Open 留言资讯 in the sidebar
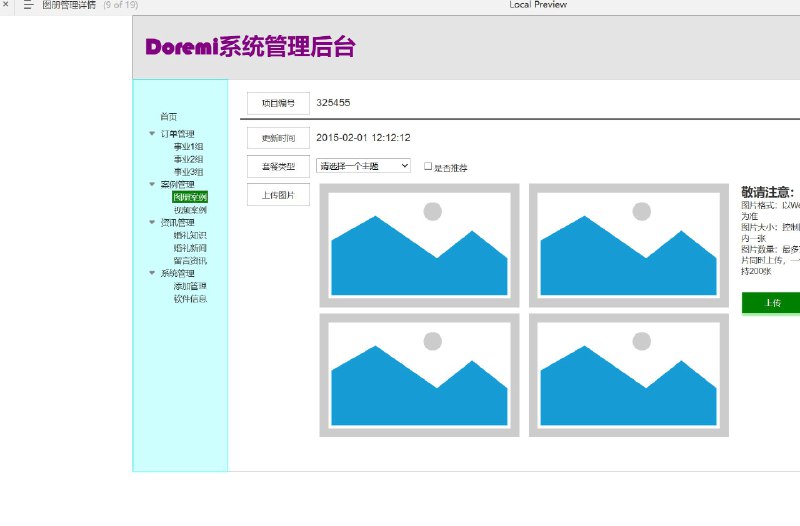The width and height of the screenshot is (800, 526). click(190, 261)
